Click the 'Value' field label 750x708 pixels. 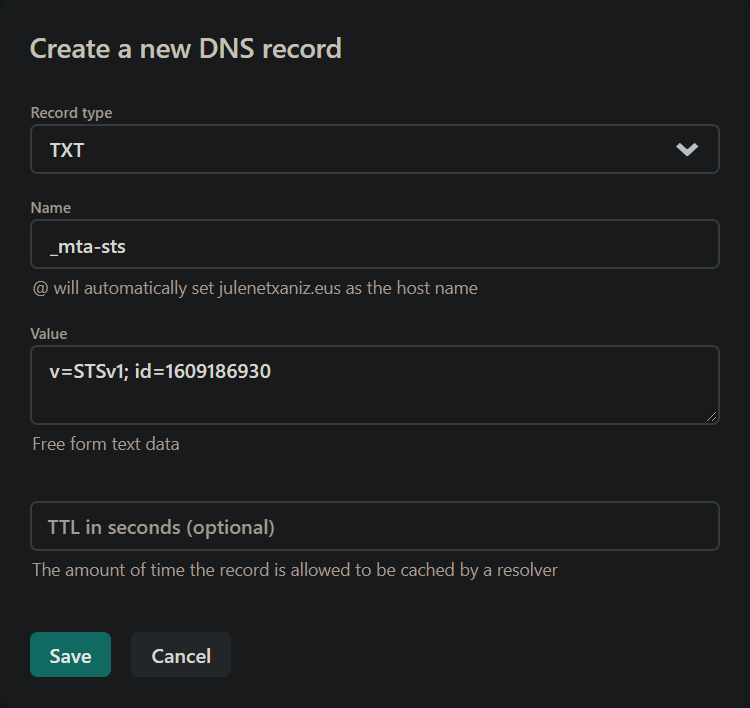(49, 333)
